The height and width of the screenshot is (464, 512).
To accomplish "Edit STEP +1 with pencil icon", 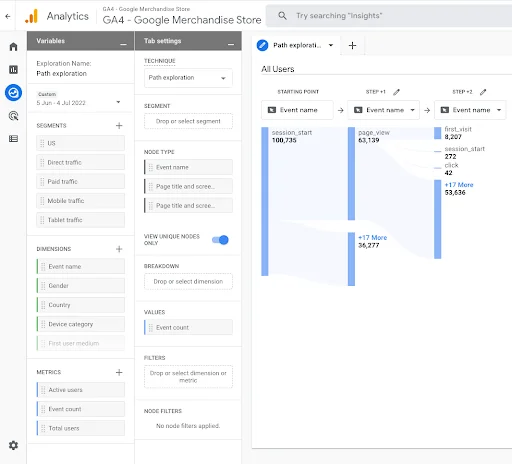I will (x=396, y=92).
